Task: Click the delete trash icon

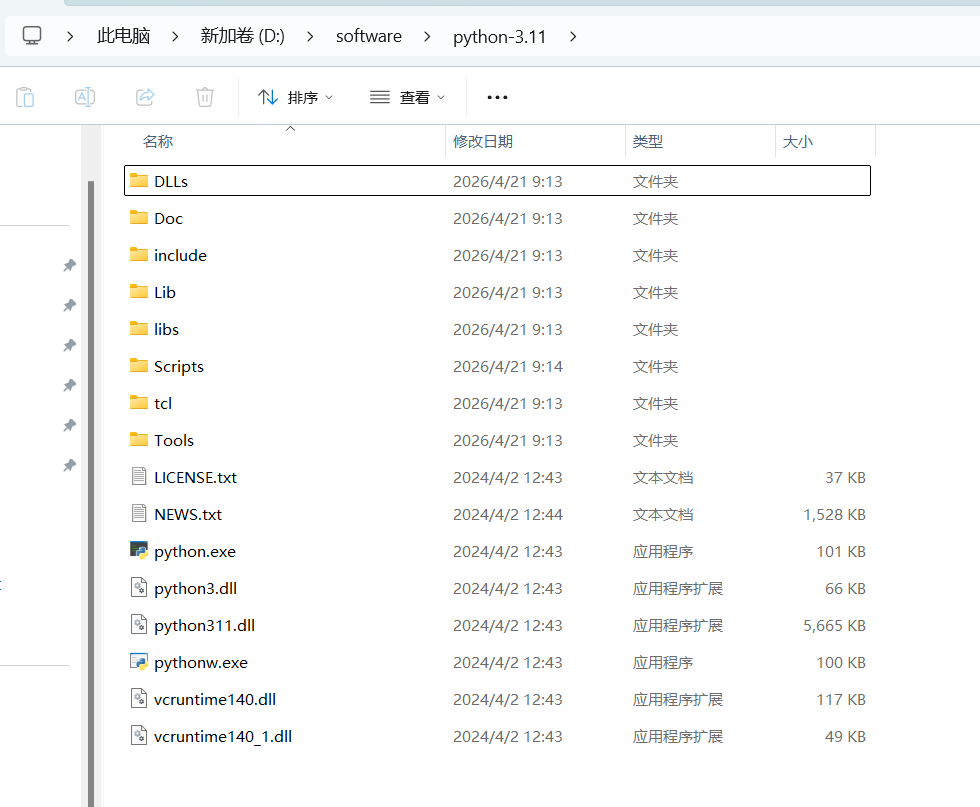Action: 205,98
